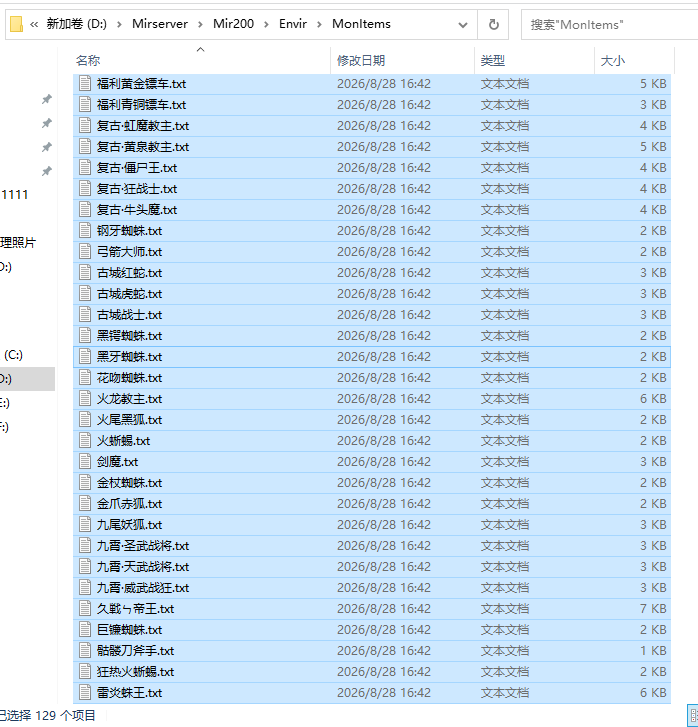Open the 1111 item in navigation pane
The width and height of the screenshot is (698, 727).
tap(14, 194)
